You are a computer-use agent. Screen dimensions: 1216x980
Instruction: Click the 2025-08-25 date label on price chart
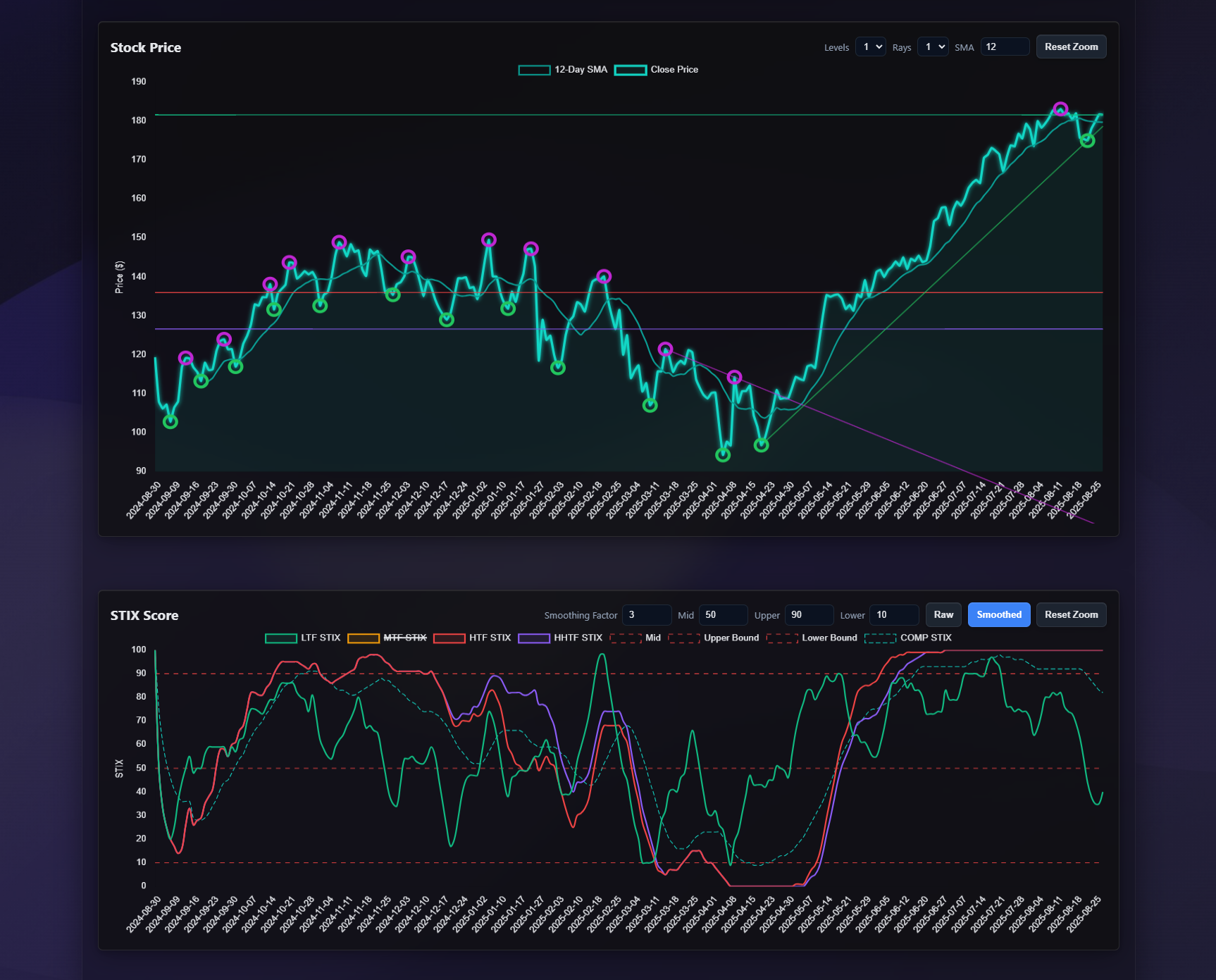click(x=1084, y=500)
